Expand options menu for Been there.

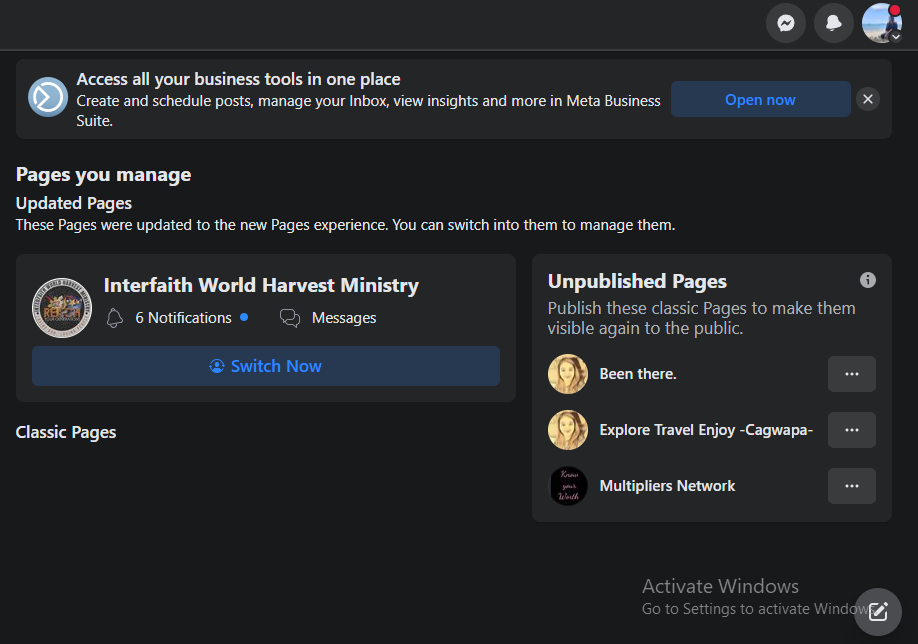pyautogui.click(x=852, y=374)
